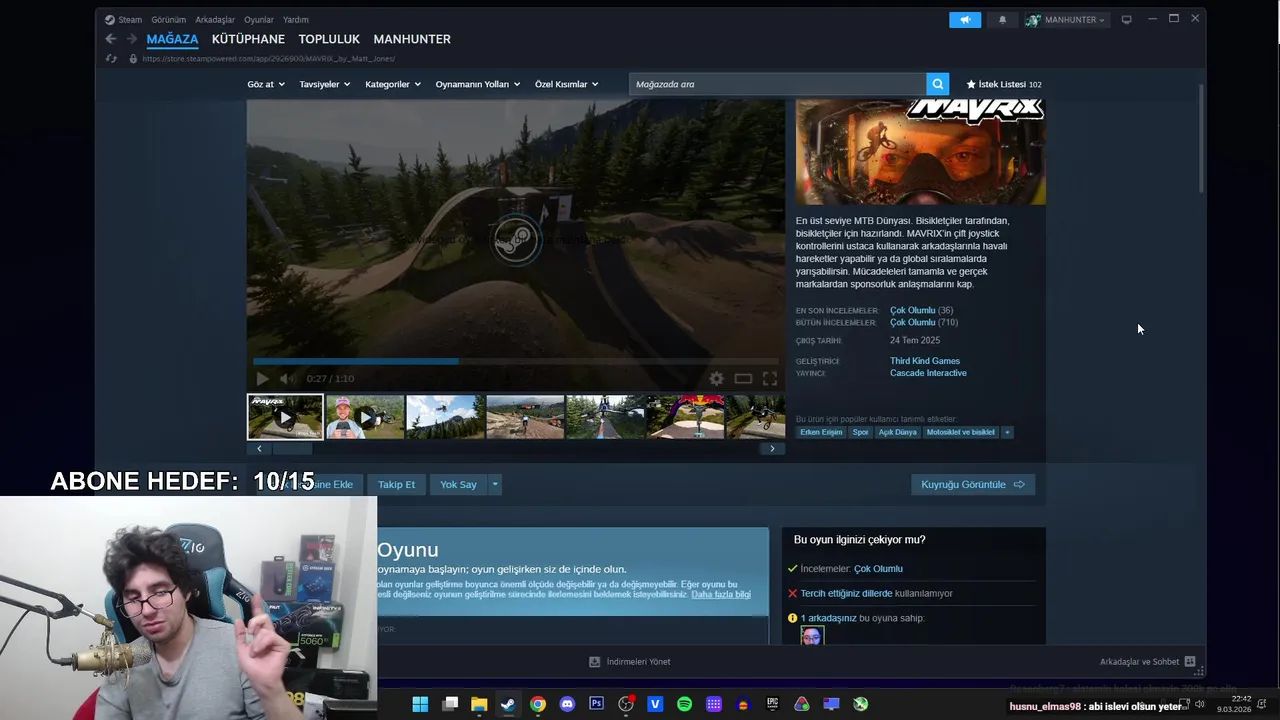Open Windows Start menu
Viewport: 1280px width, 720px height.
coord(420,704)
